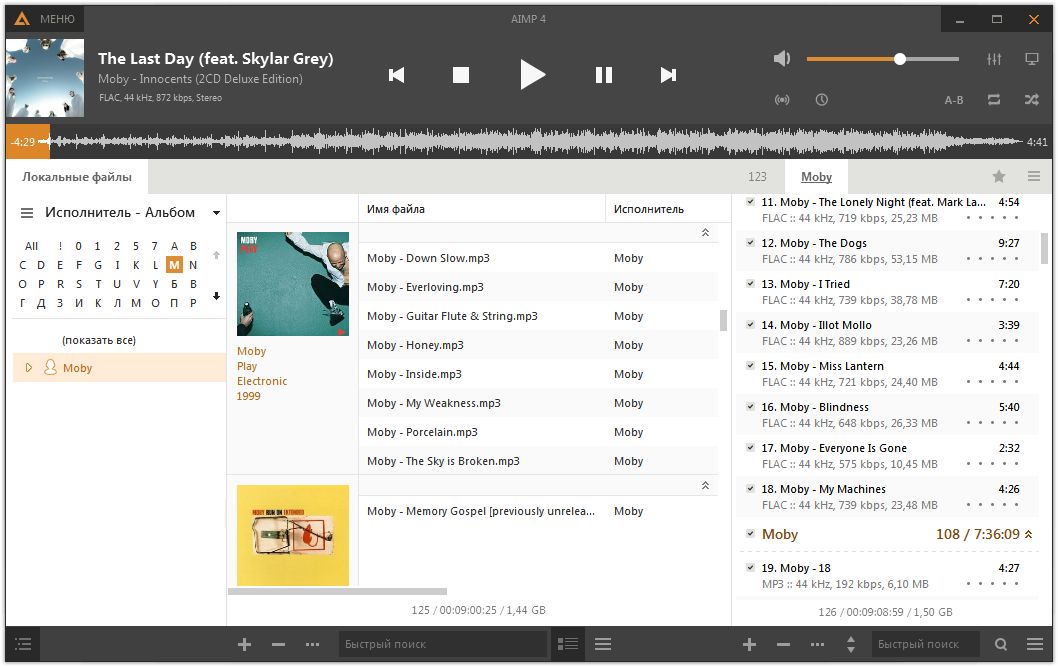
Task: Switch to Локальные файлы tab
Action: click(x=77, y=177)
